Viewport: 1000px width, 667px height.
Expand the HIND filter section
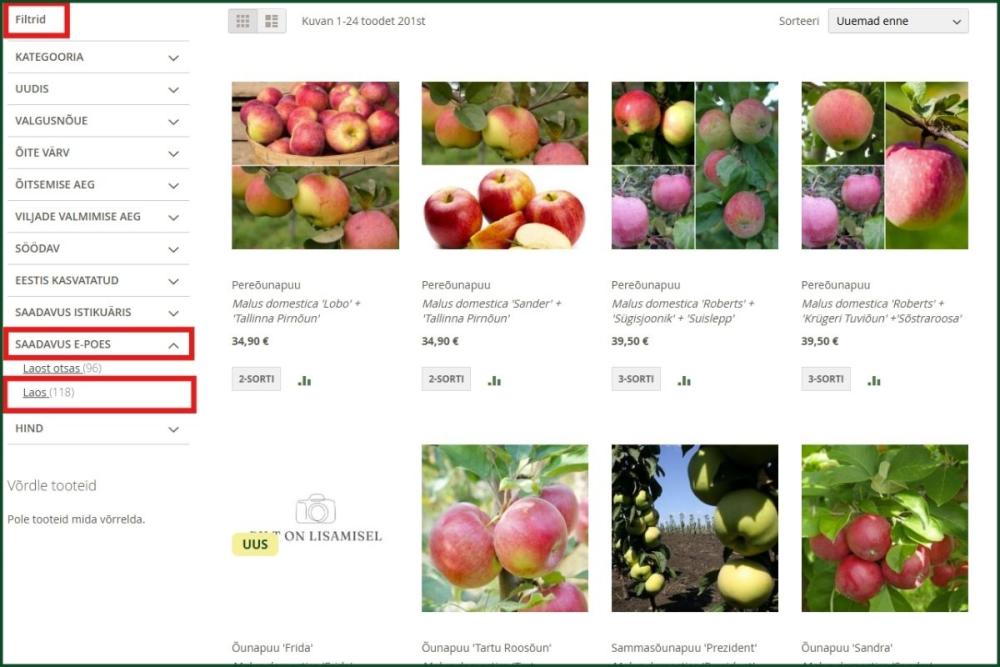coord(98,429)
